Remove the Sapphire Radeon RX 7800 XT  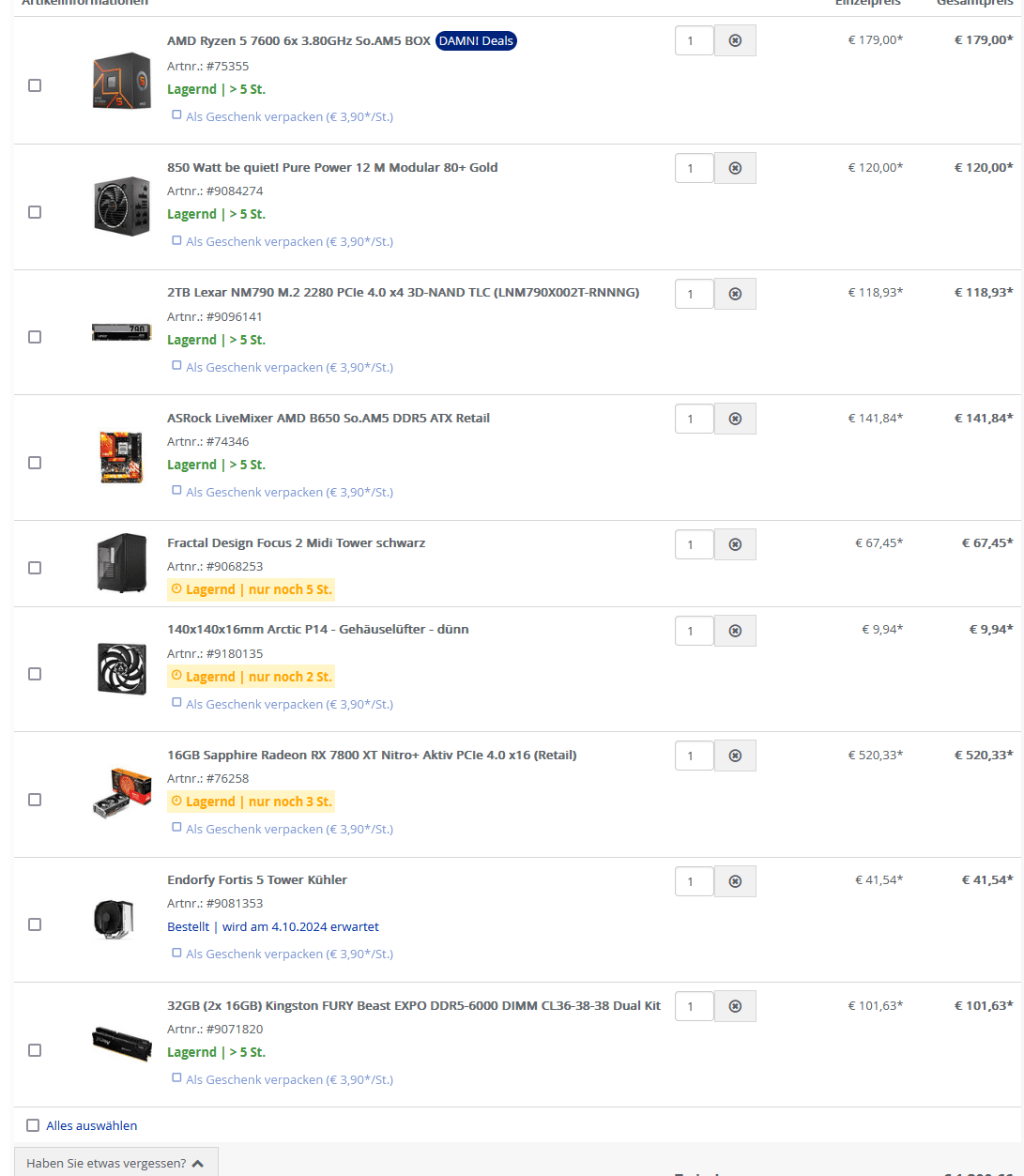click(x=735, y=756)
